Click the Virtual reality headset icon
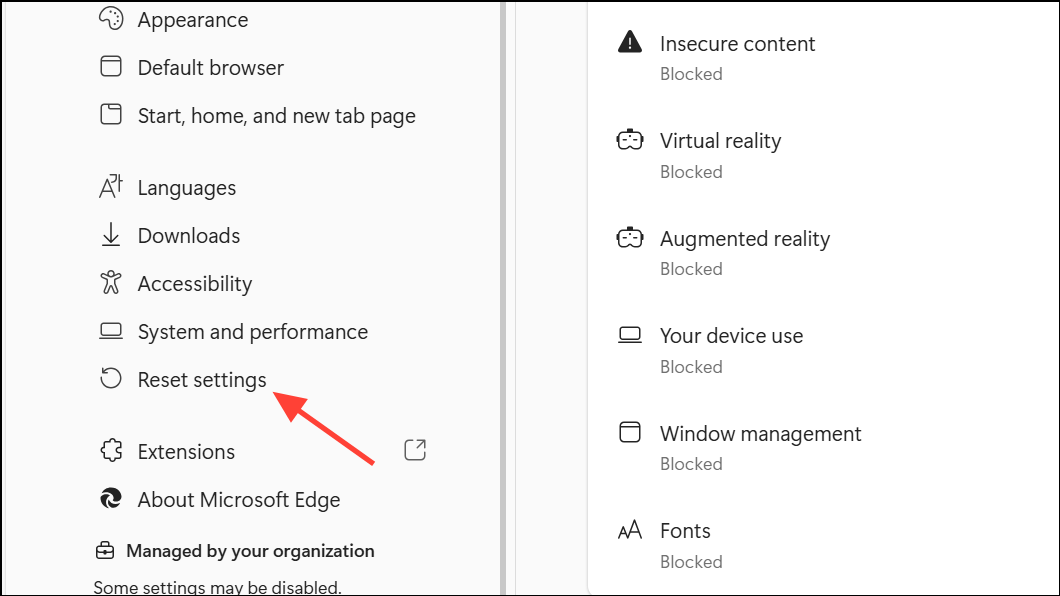The width and height of the screenshot is (1060, 596). [629, 140]
